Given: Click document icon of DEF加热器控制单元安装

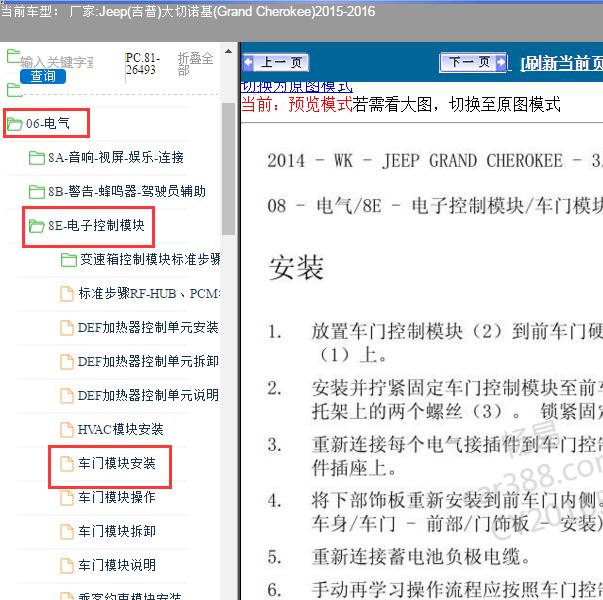Looking at the screenshot, I should click(x=67, y=328).
